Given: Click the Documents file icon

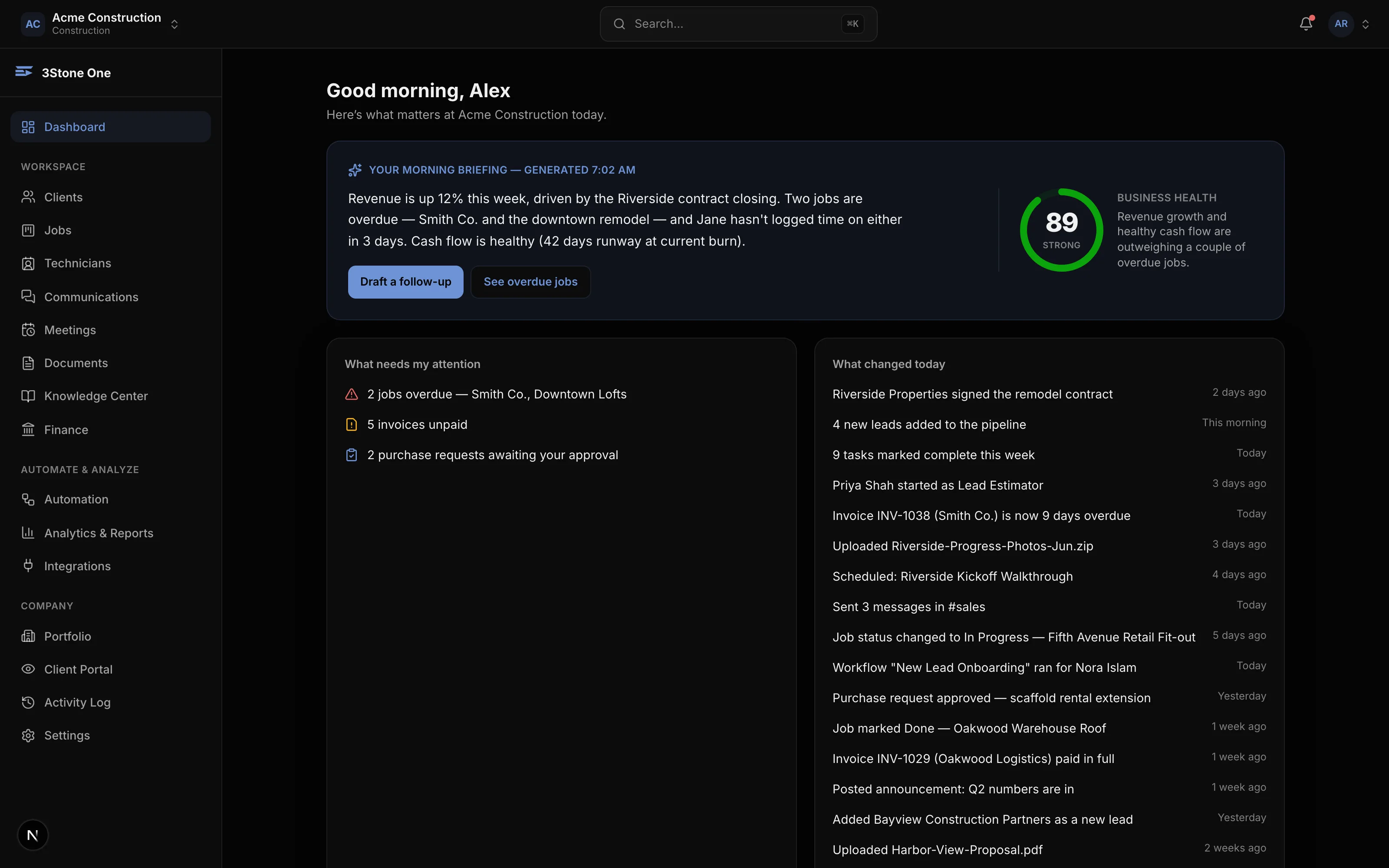Looking at the screenshot, I should (28, 363).
